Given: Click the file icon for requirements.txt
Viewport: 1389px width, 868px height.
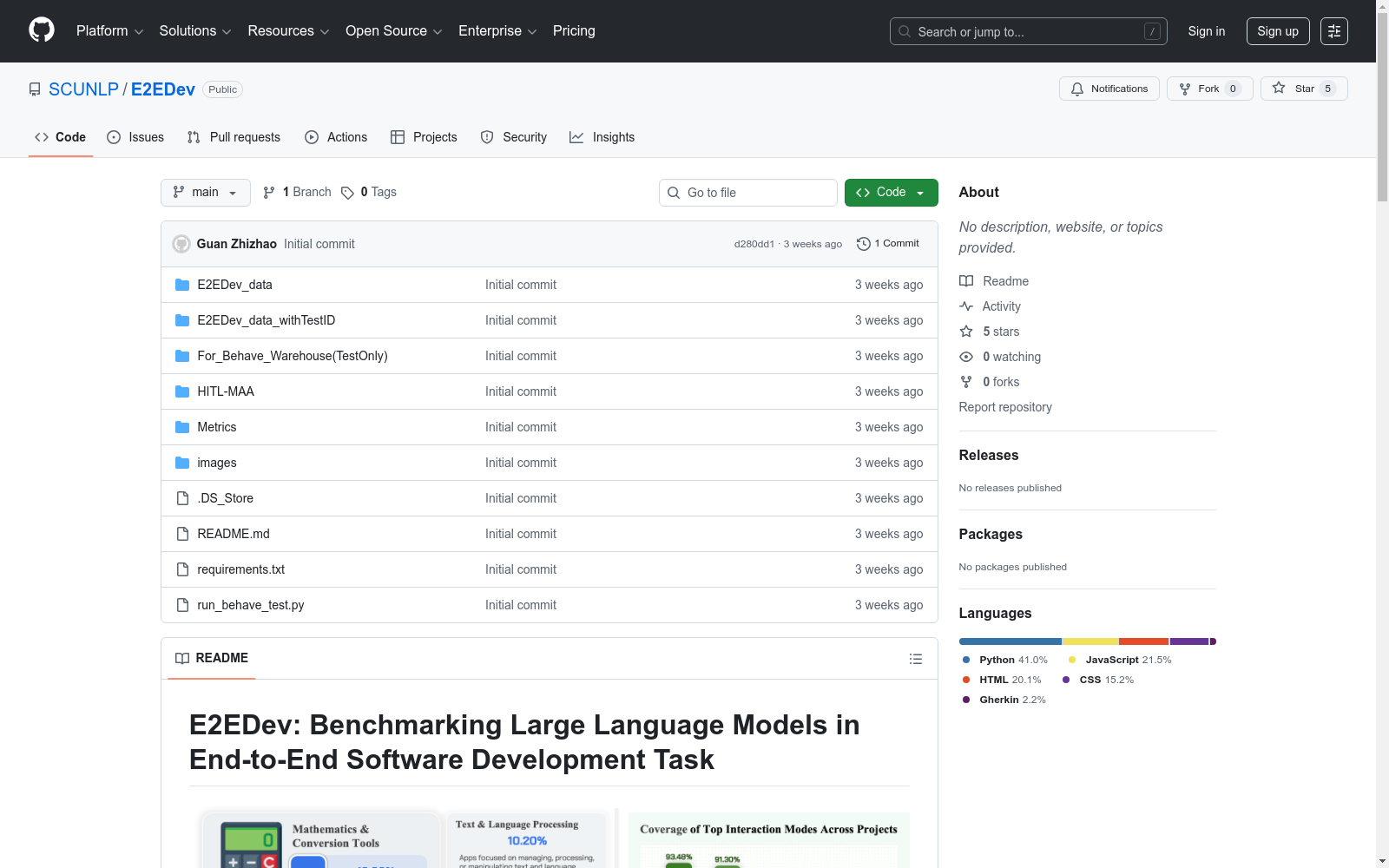Looking at the screenshot, I should click(x=182, y=569).
